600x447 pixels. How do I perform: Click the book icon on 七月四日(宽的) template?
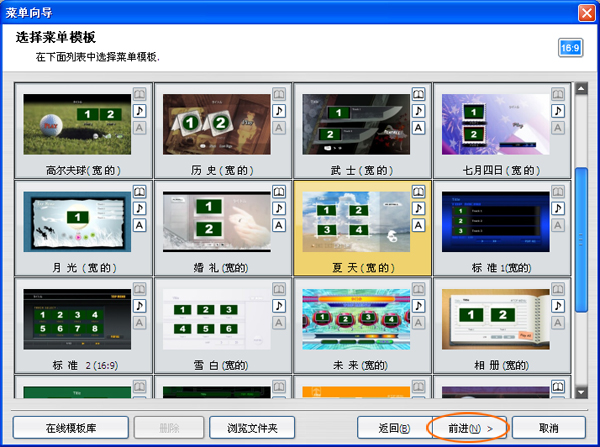(x=558, y=94)
